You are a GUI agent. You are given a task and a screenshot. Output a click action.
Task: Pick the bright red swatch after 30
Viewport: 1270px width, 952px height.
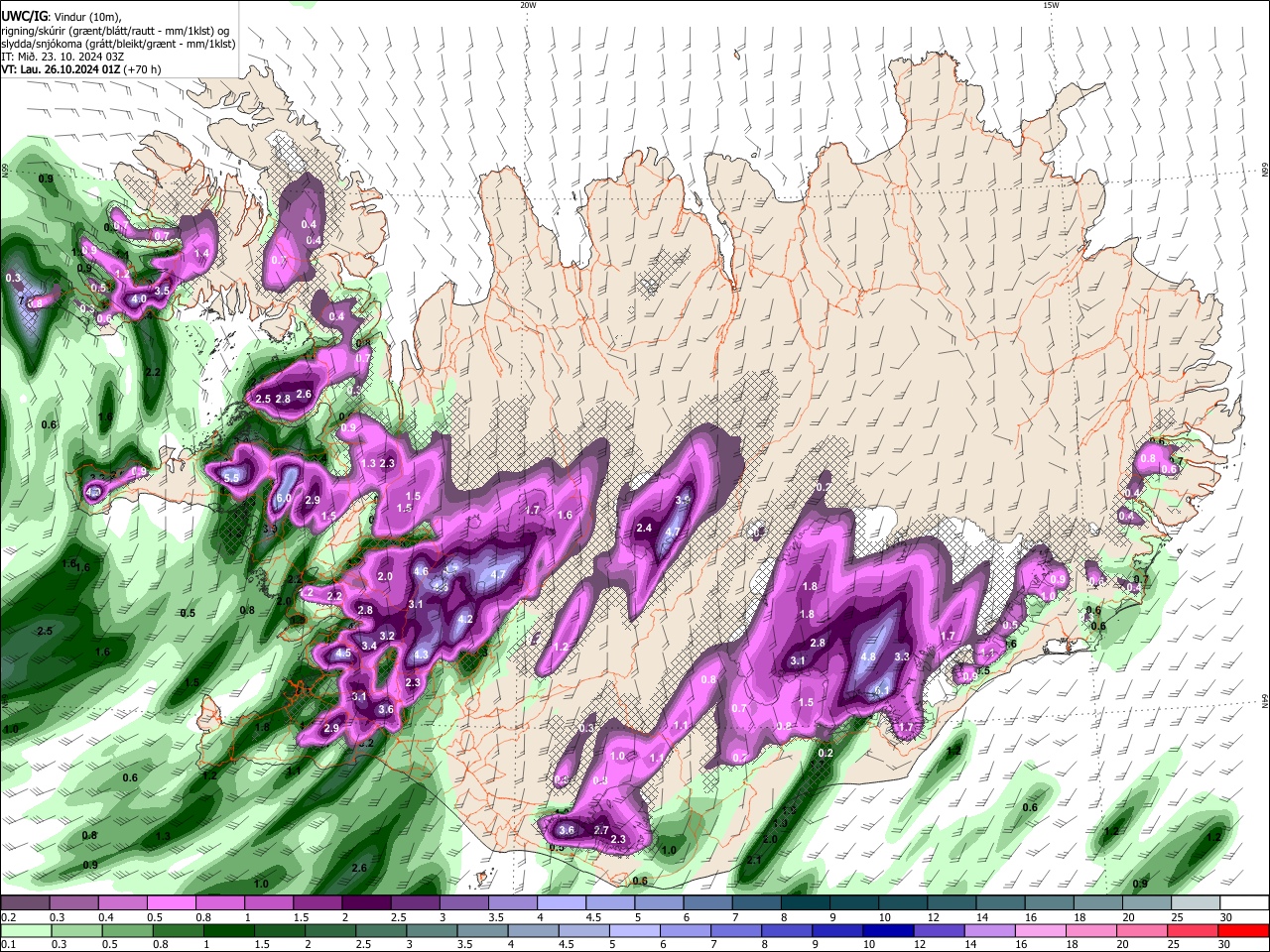[1242, 930]
